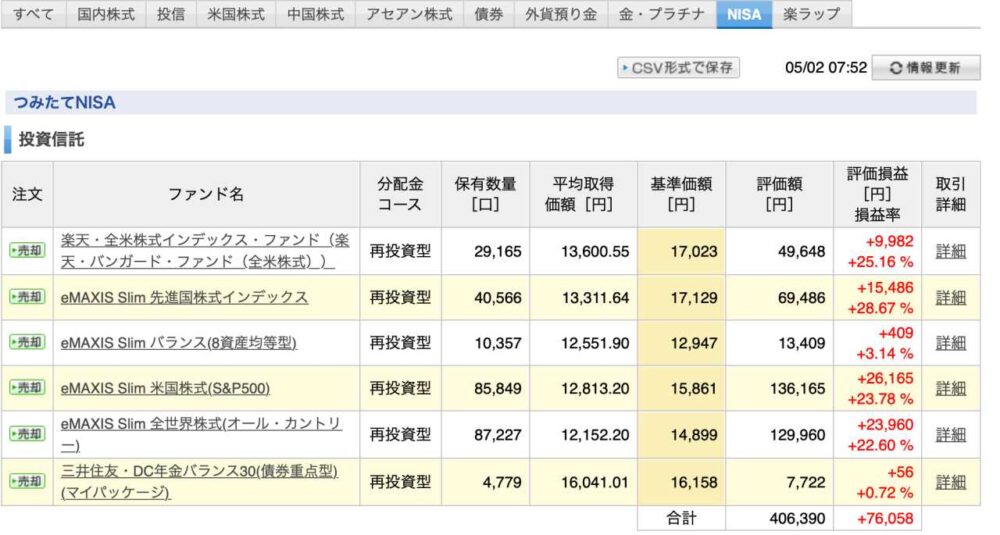
Task: Open the すべて tab
Action: pyautogui.click(x=33, y=14)
